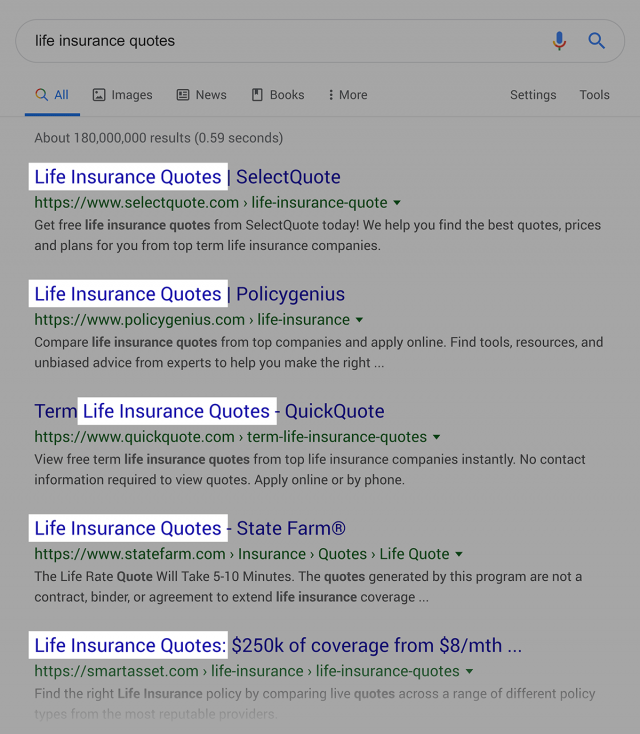Click the About 180,000,000 results text
The image size is (640, 734).
(159, 138)
